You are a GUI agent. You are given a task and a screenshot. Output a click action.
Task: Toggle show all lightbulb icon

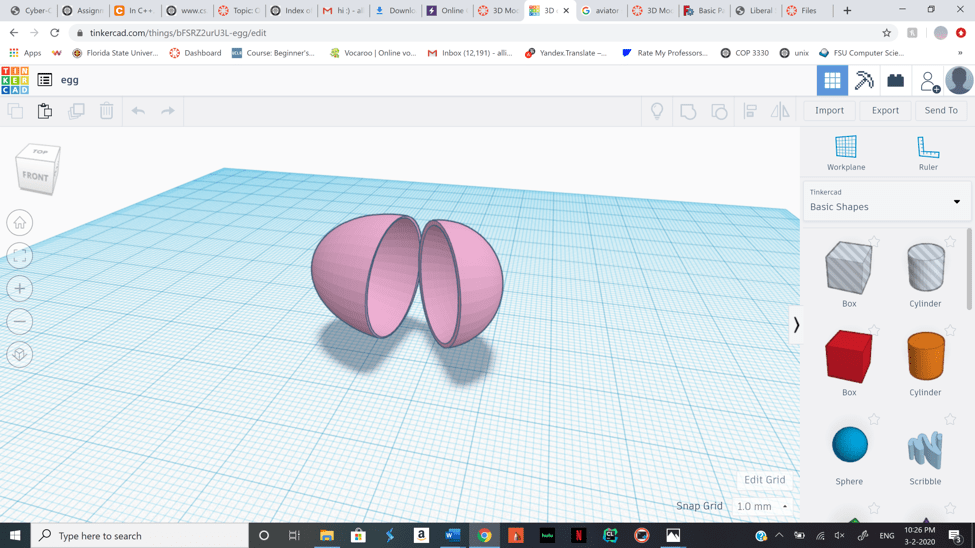(657, 111)
